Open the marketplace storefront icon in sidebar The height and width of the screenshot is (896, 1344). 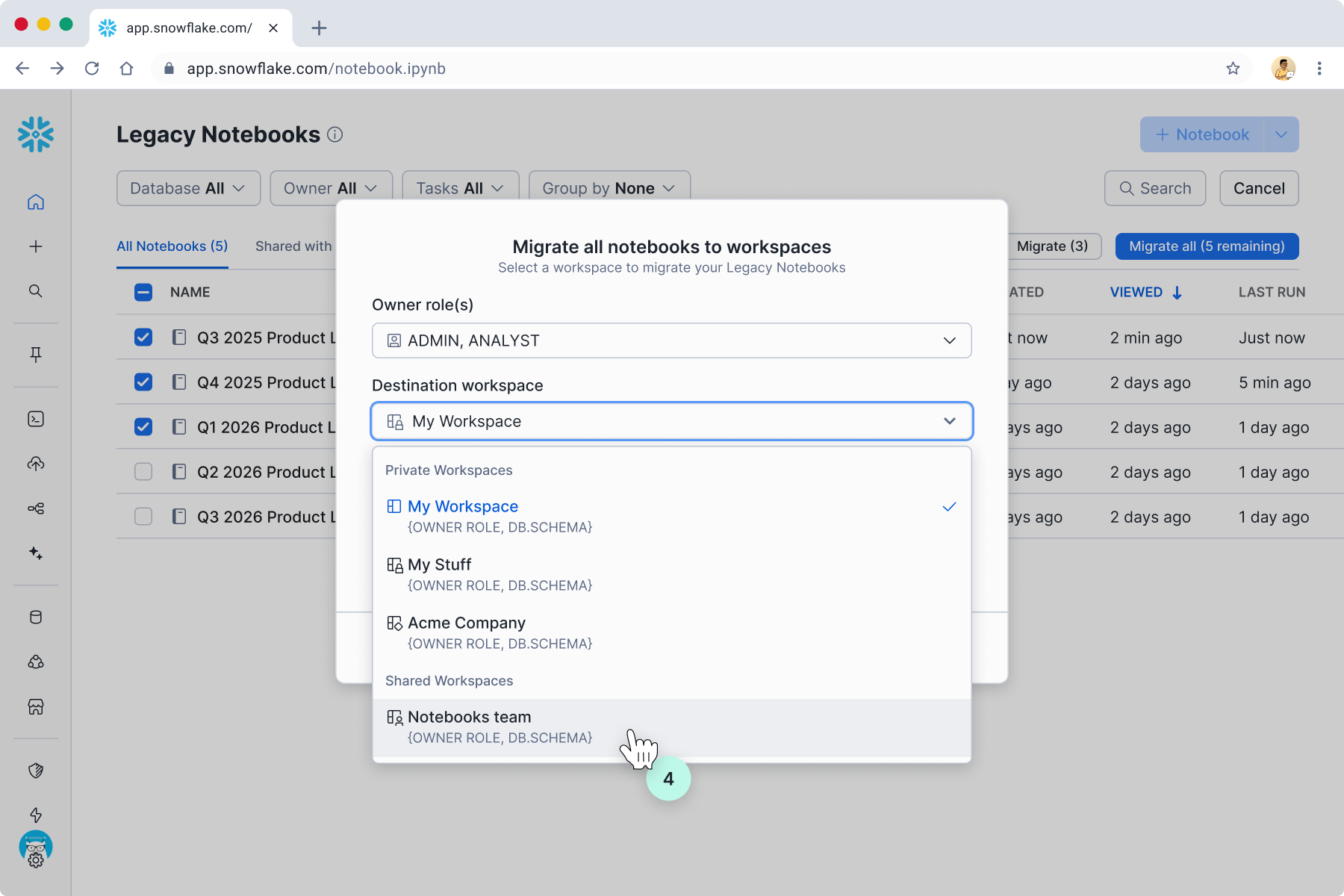pyautogui.click(x=36, y=706)
